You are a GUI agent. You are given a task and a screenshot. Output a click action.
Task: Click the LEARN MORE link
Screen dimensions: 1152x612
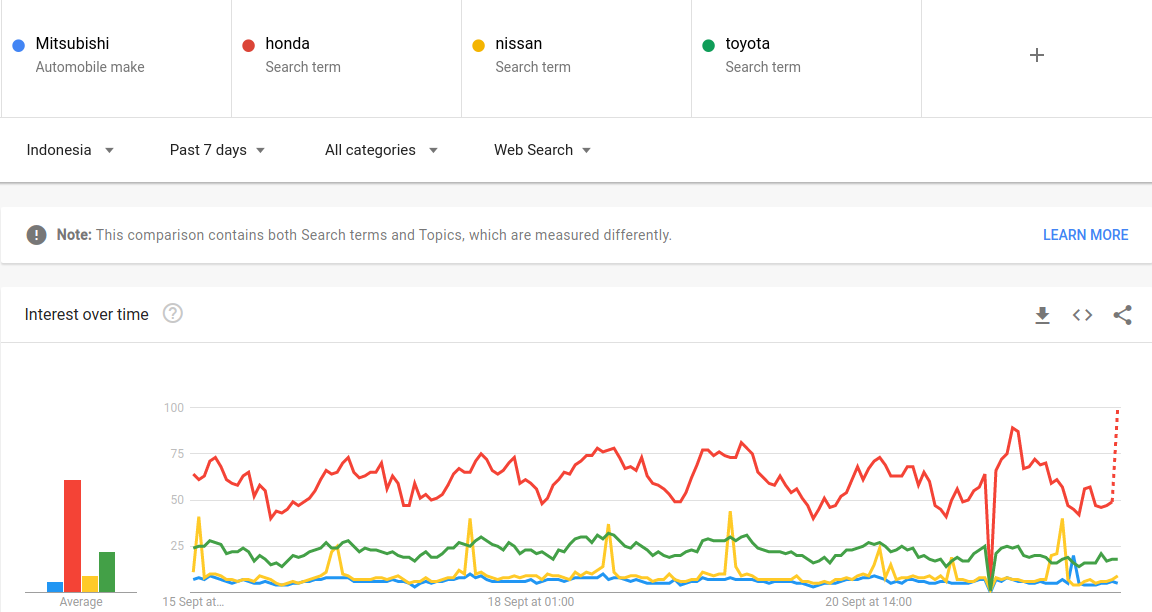pos(1085,235)
